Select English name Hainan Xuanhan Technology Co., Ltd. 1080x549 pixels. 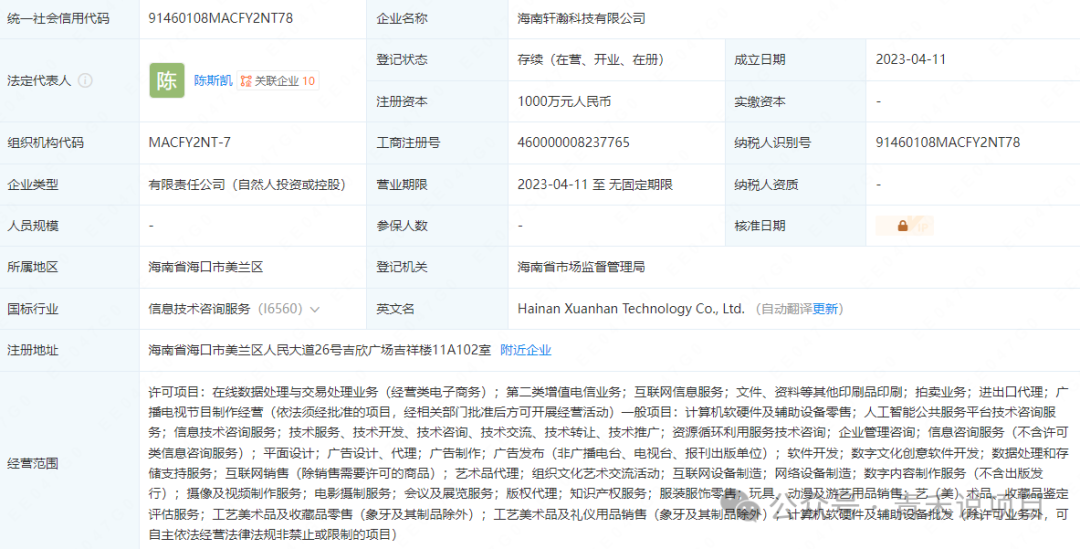point(631,309)
